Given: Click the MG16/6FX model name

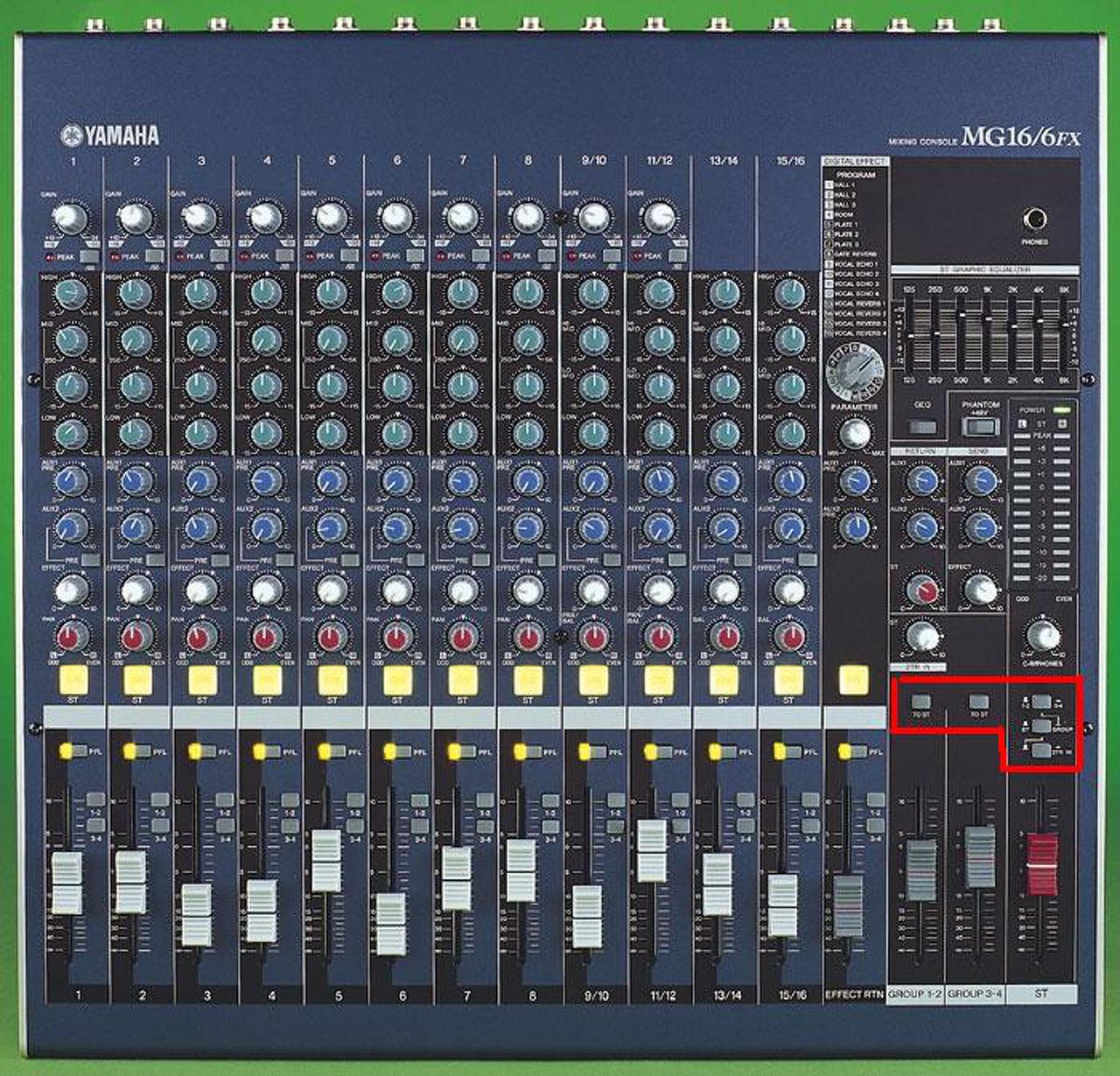Looking at the screenshot, I should pos(1021,137).
